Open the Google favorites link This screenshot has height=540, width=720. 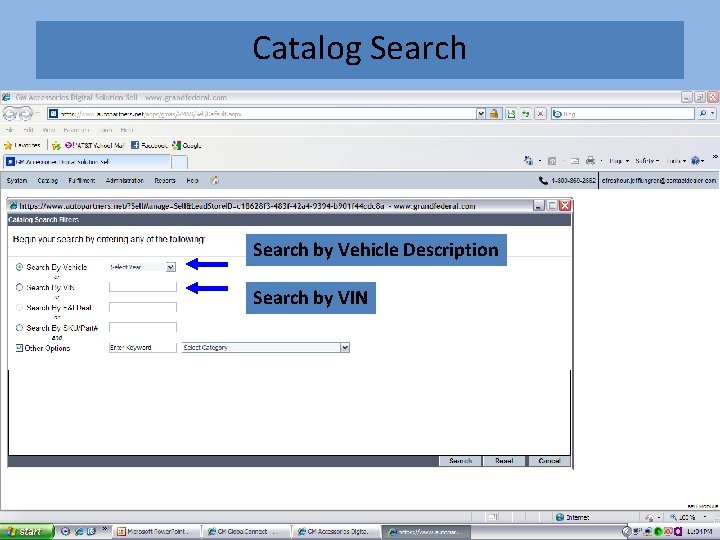coord(187,146)
